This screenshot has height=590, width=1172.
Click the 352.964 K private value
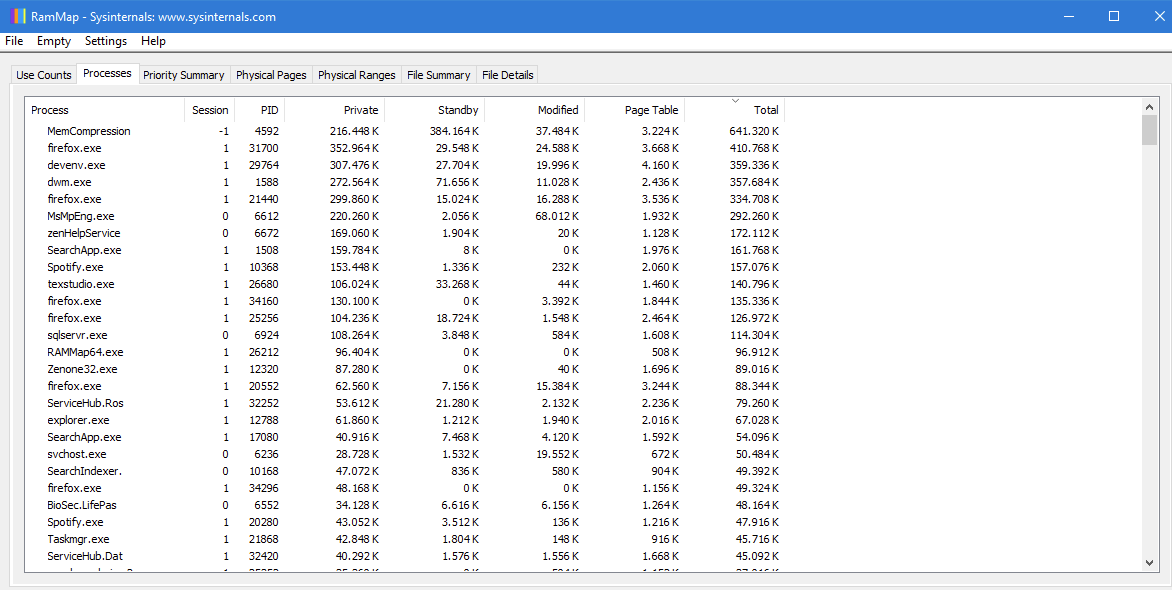(x=354, y=148)
